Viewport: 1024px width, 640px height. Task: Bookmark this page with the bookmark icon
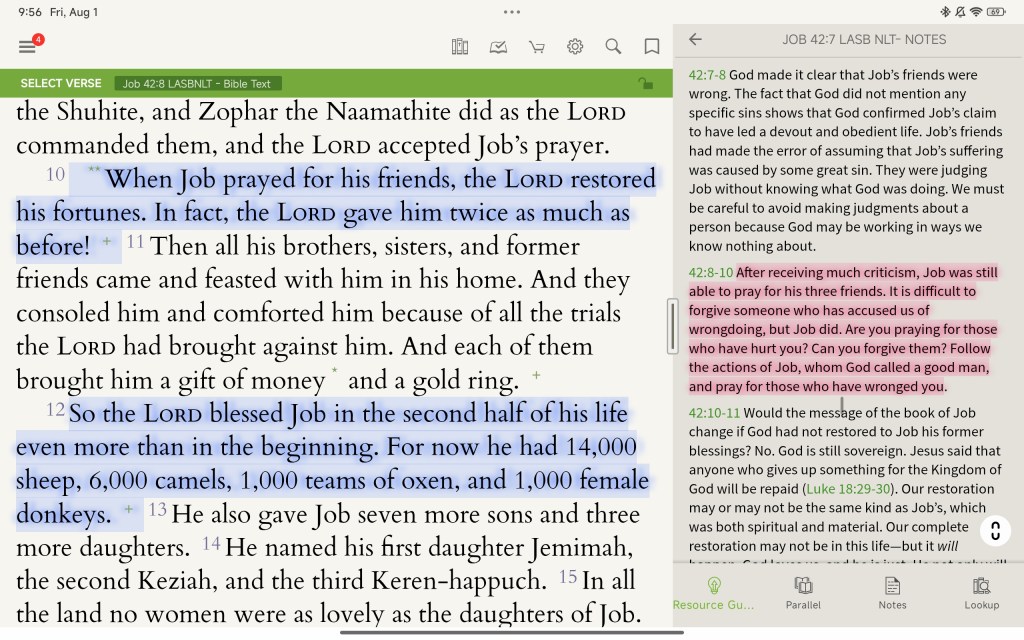pos(652,47)
